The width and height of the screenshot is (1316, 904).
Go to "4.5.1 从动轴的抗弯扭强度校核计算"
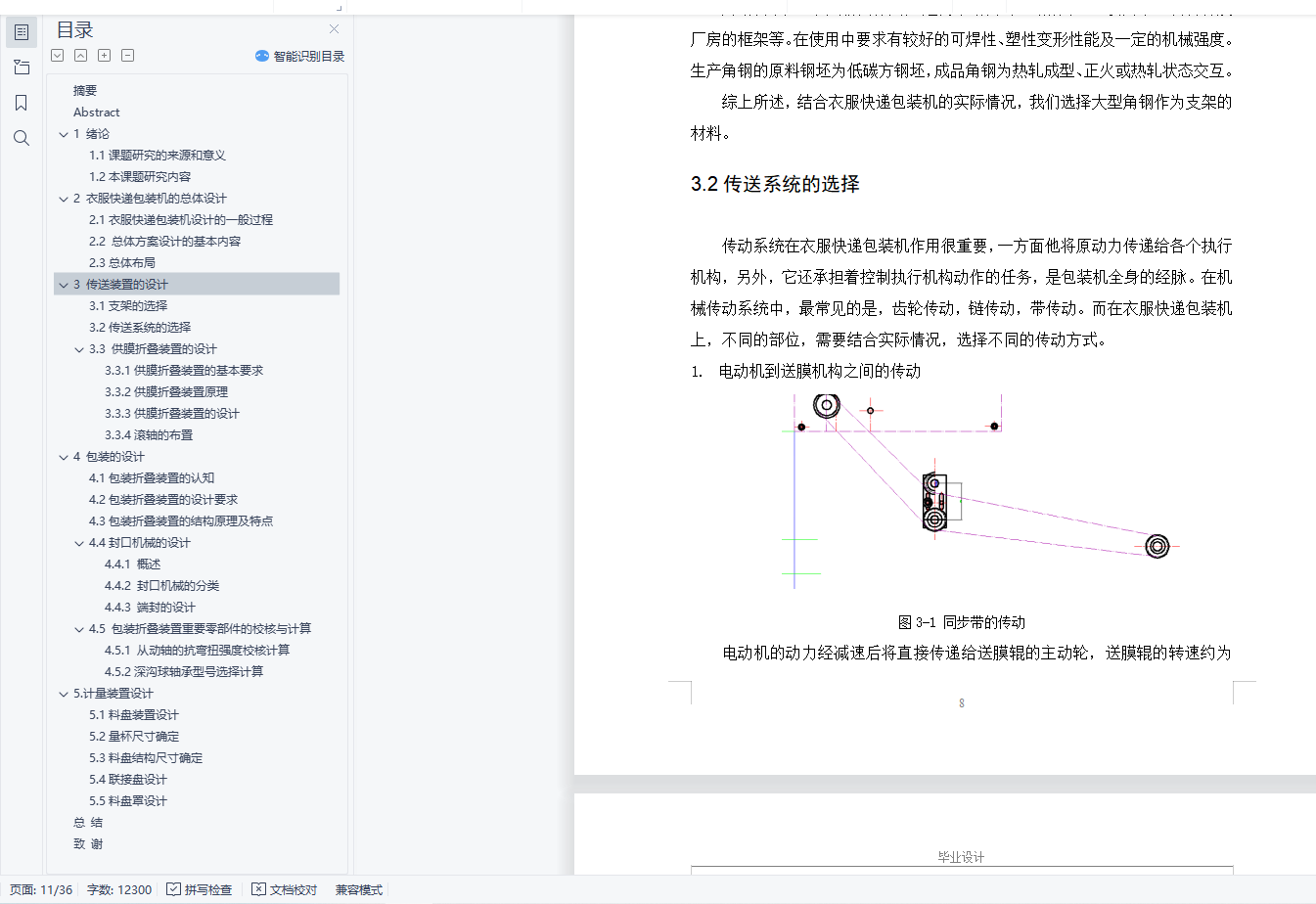[197, 651]
